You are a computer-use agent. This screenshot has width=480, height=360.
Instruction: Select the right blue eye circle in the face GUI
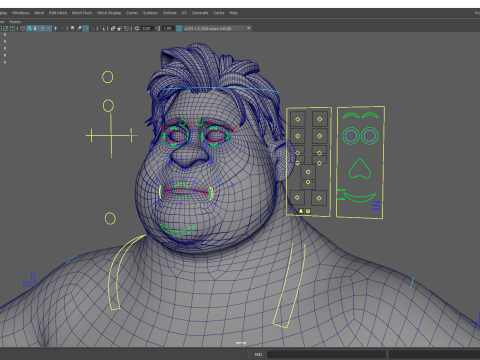coord(369,136)
